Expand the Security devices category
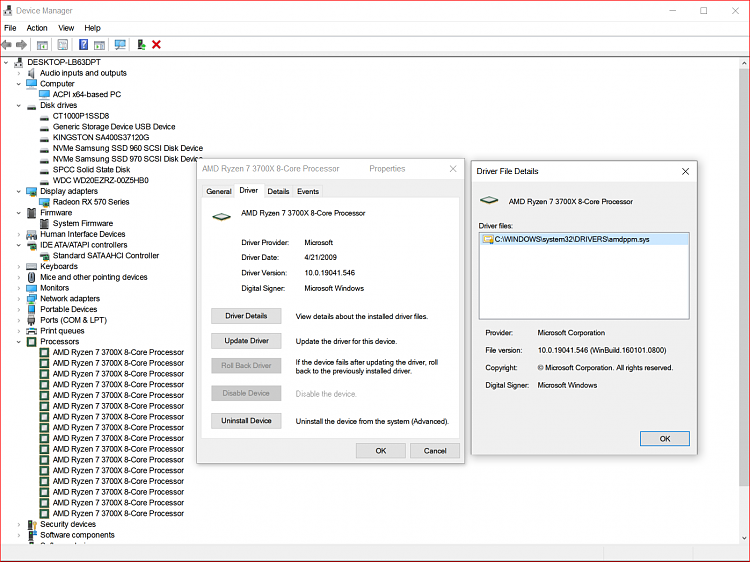Screen dimensions: 750x562 19,525
